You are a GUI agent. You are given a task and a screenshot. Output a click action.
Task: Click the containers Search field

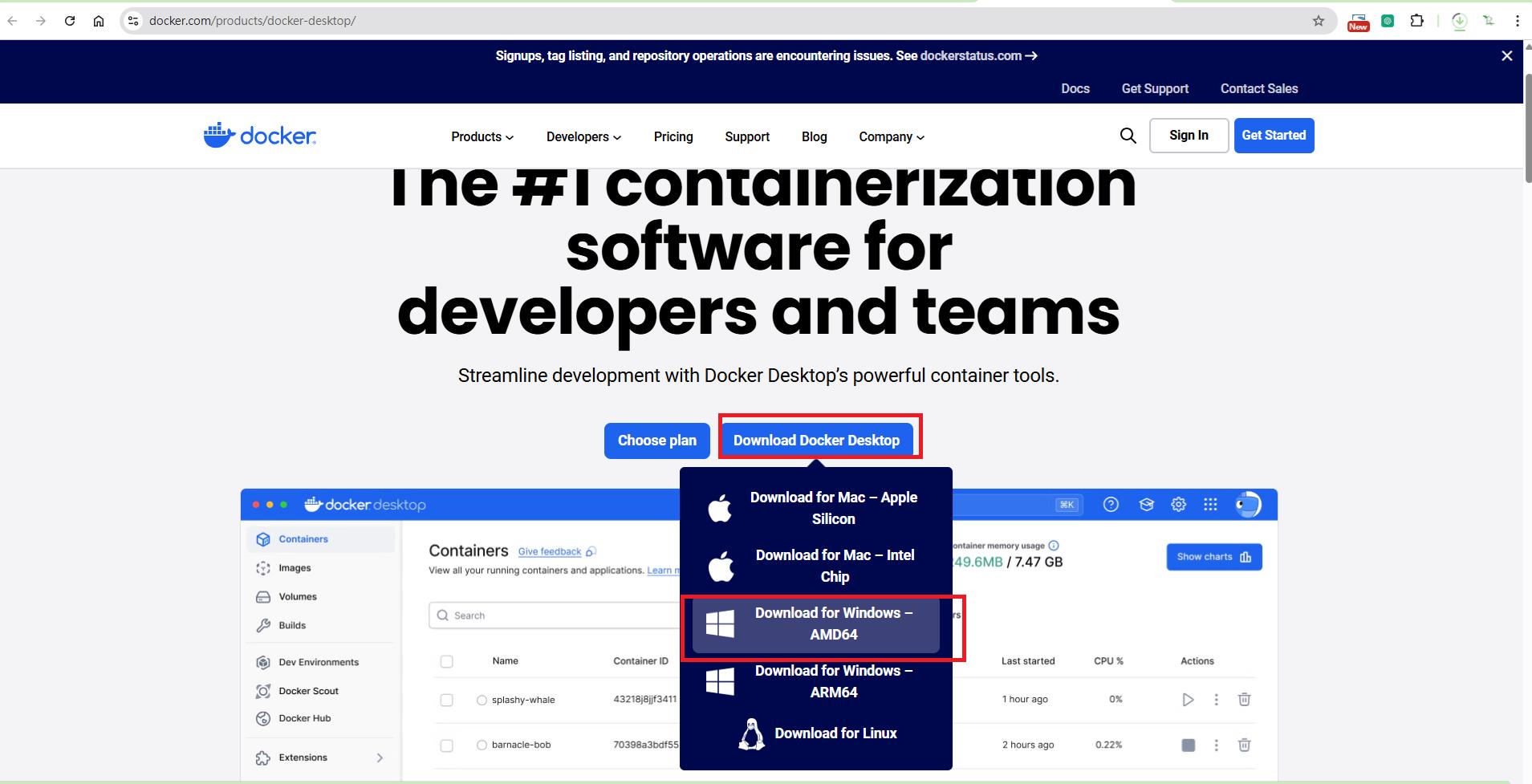555,615
